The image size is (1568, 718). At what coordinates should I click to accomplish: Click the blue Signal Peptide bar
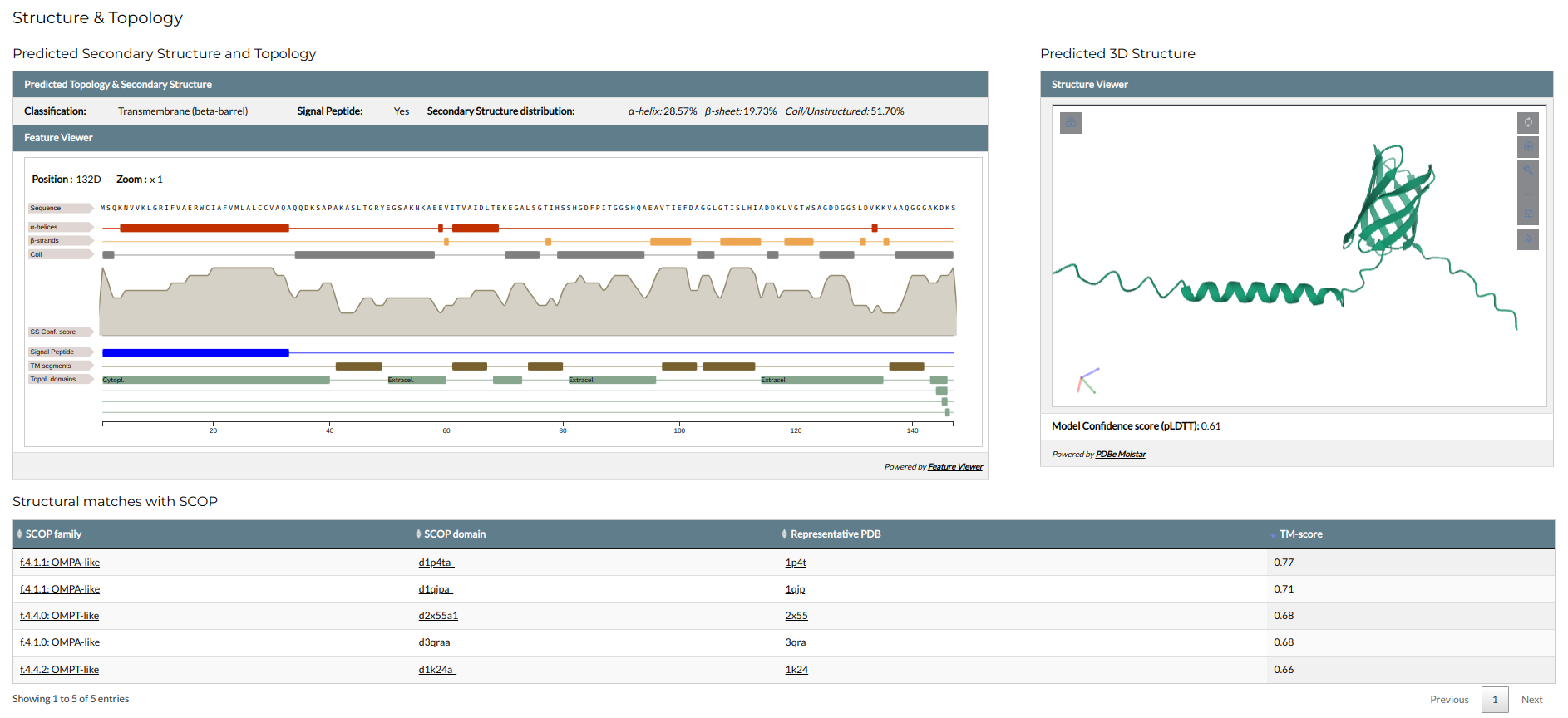click(195, 353)
